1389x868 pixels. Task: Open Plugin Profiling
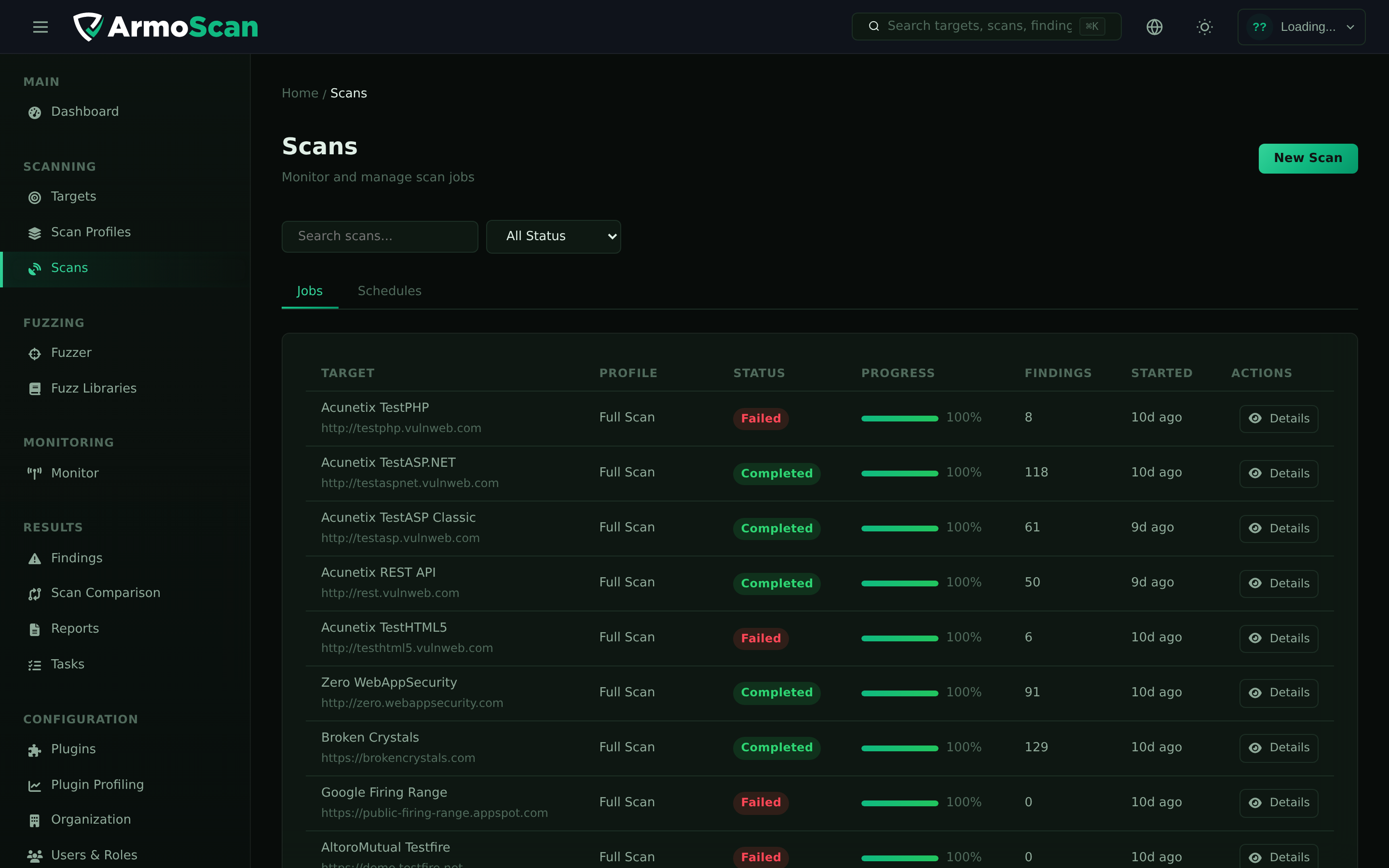[125, 785]
